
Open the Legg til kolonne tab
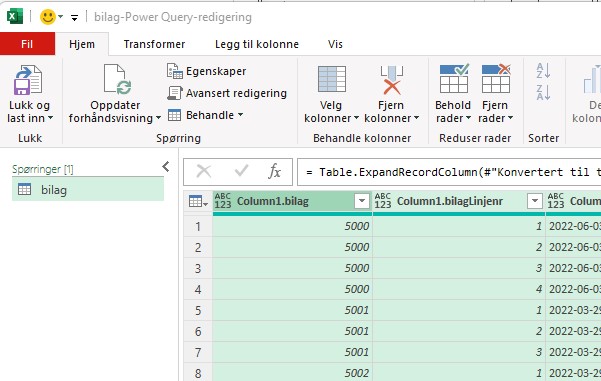point(257,44)
